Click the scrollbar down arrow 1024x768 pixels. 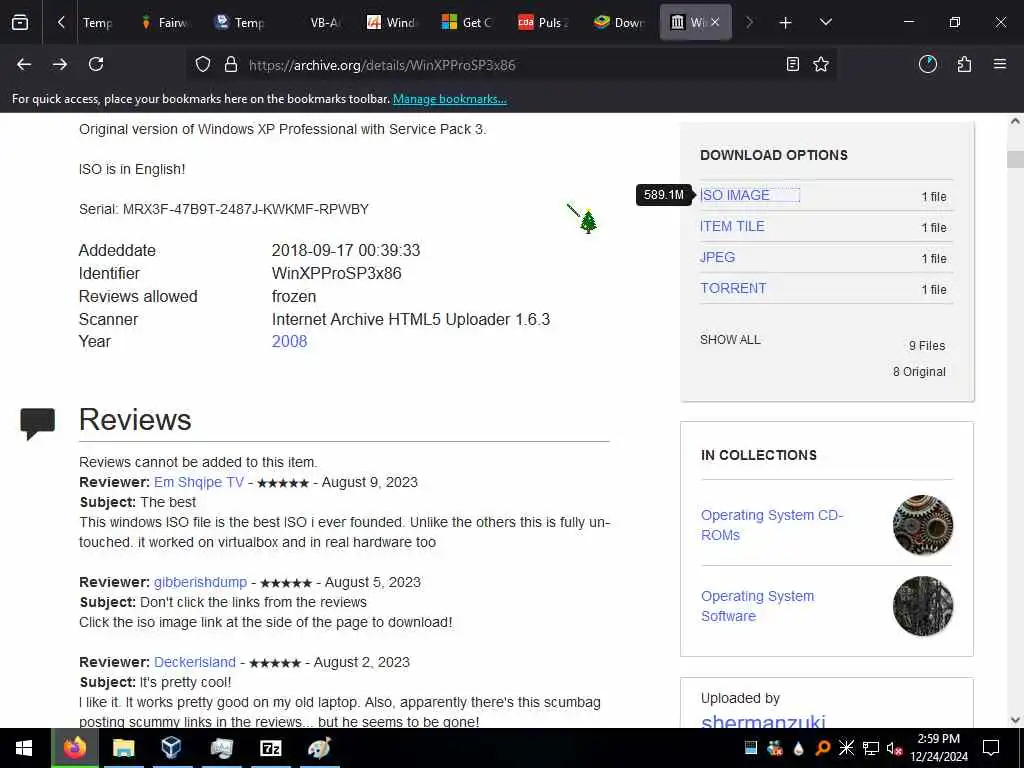tap(1015, 720)
